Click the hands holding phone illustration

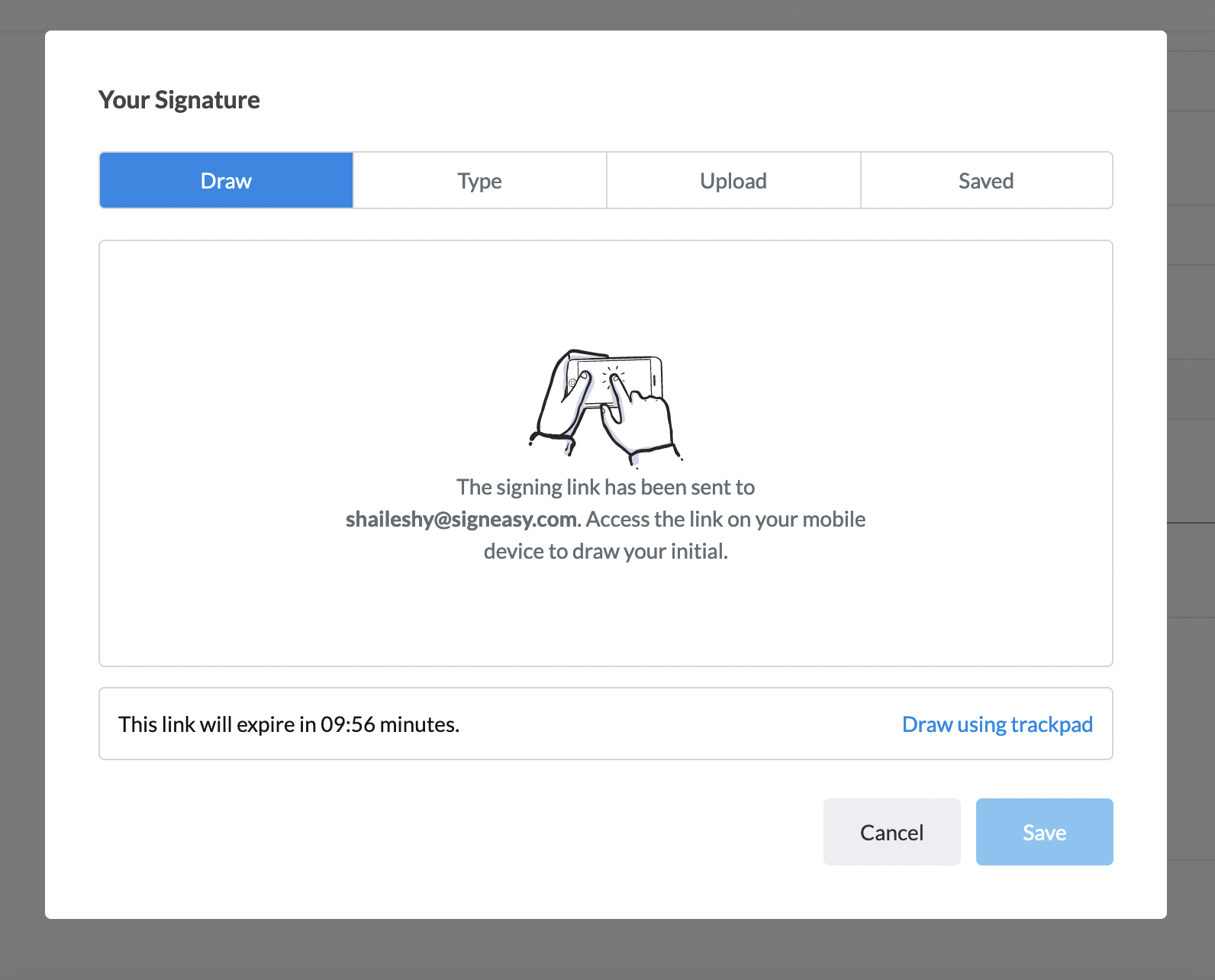[x=606, y=408]
